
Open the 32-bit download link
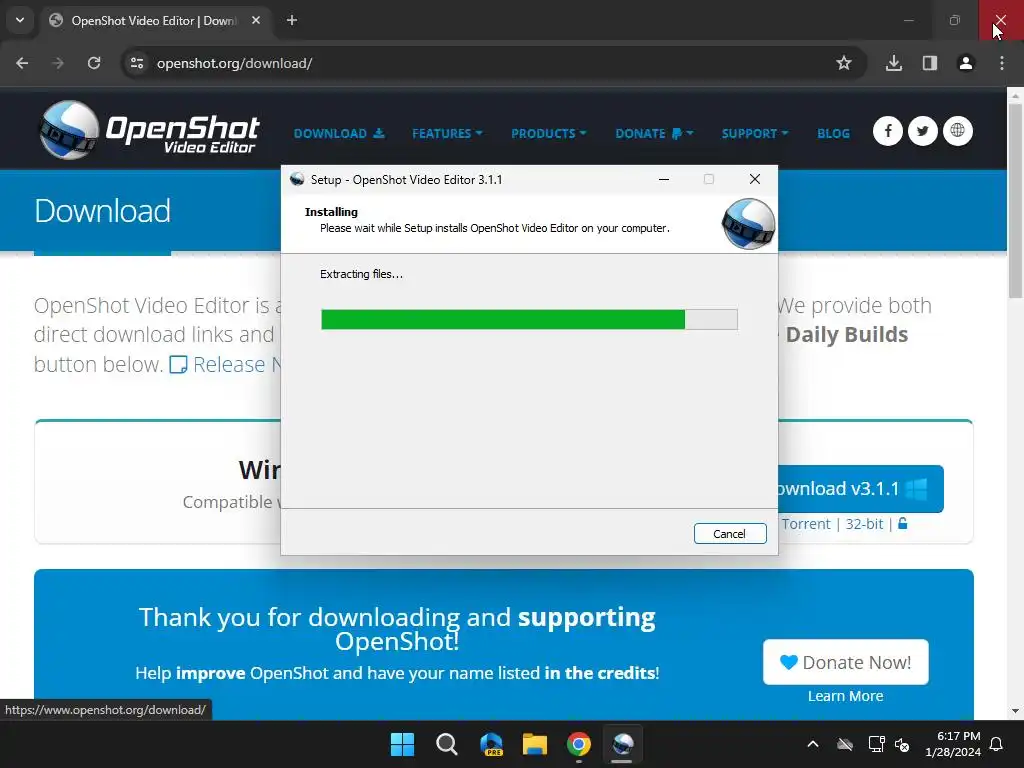(x=864, y=524)
